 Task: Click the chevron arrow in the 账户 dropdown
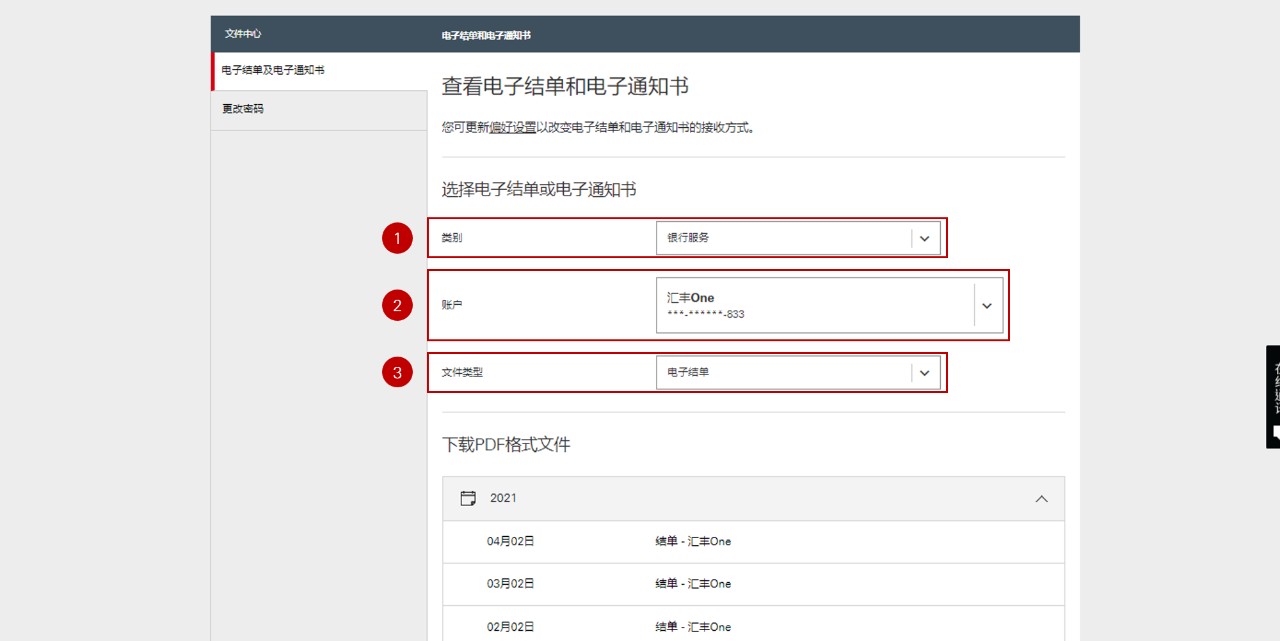tap(987, 305)
